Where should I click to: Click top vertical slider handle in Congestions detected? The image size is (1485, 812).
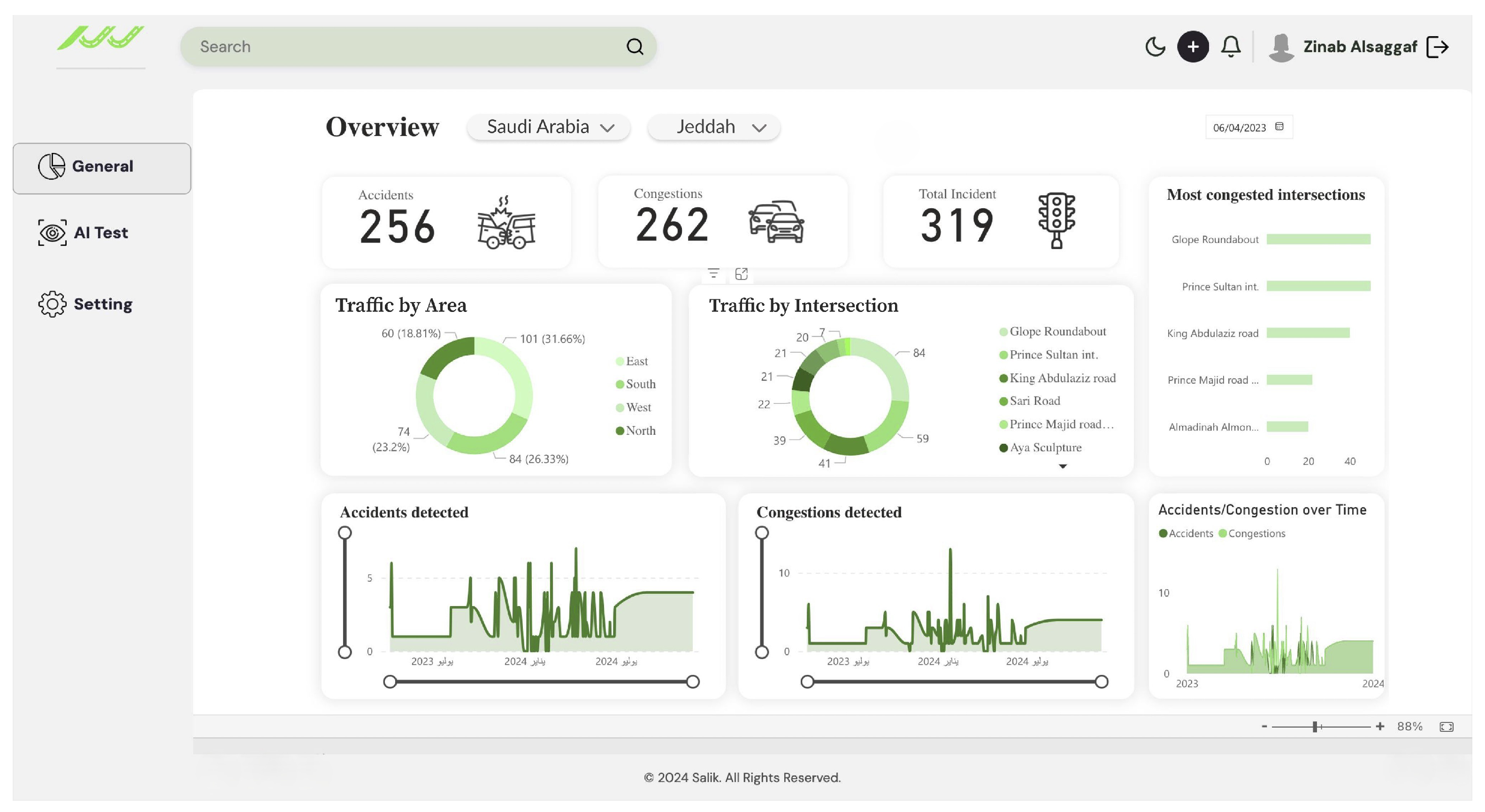[x=762, y=532]
